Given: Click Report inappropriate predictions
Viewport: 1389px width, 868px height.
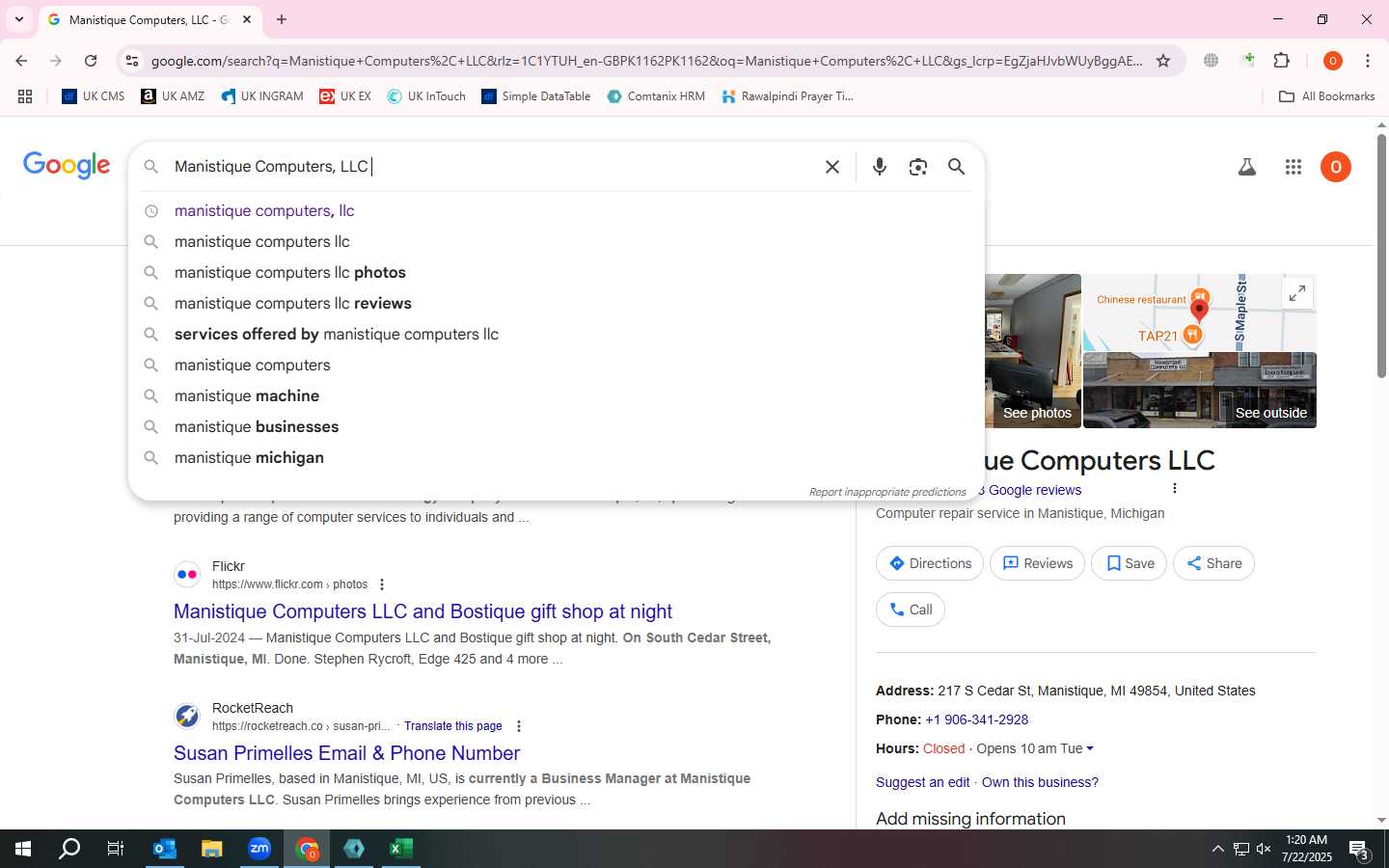Looking at the screenshot, I should (x=887, y=492).
